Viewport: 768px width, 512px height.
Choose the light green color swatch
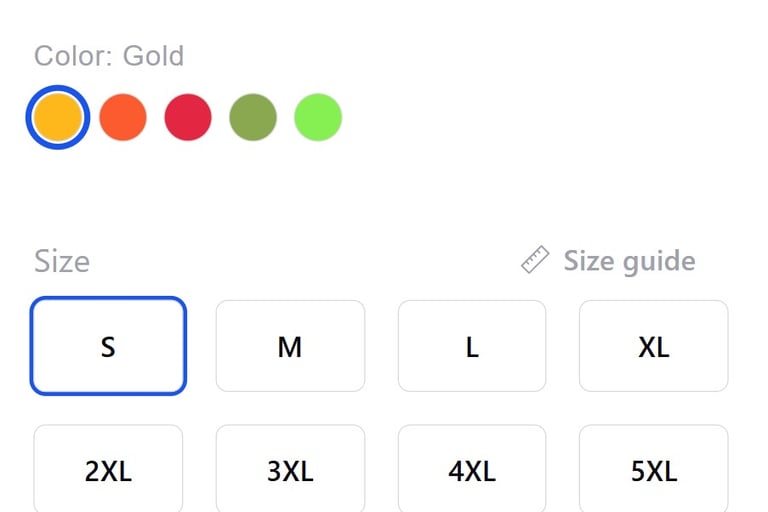tap(318, 118)
